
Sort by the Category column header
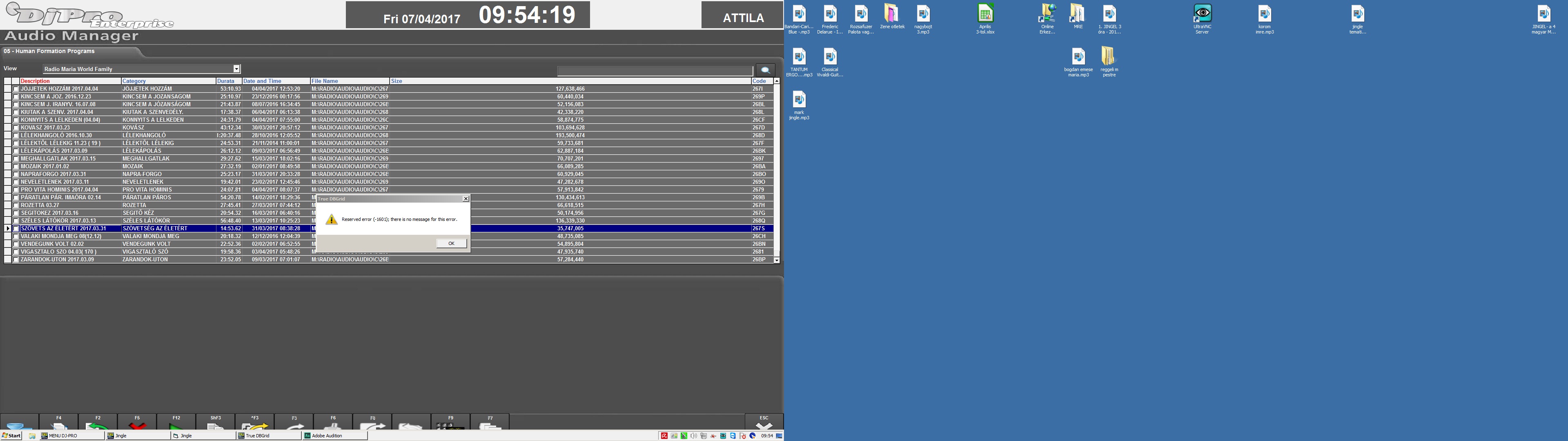[x=134, y=81]
